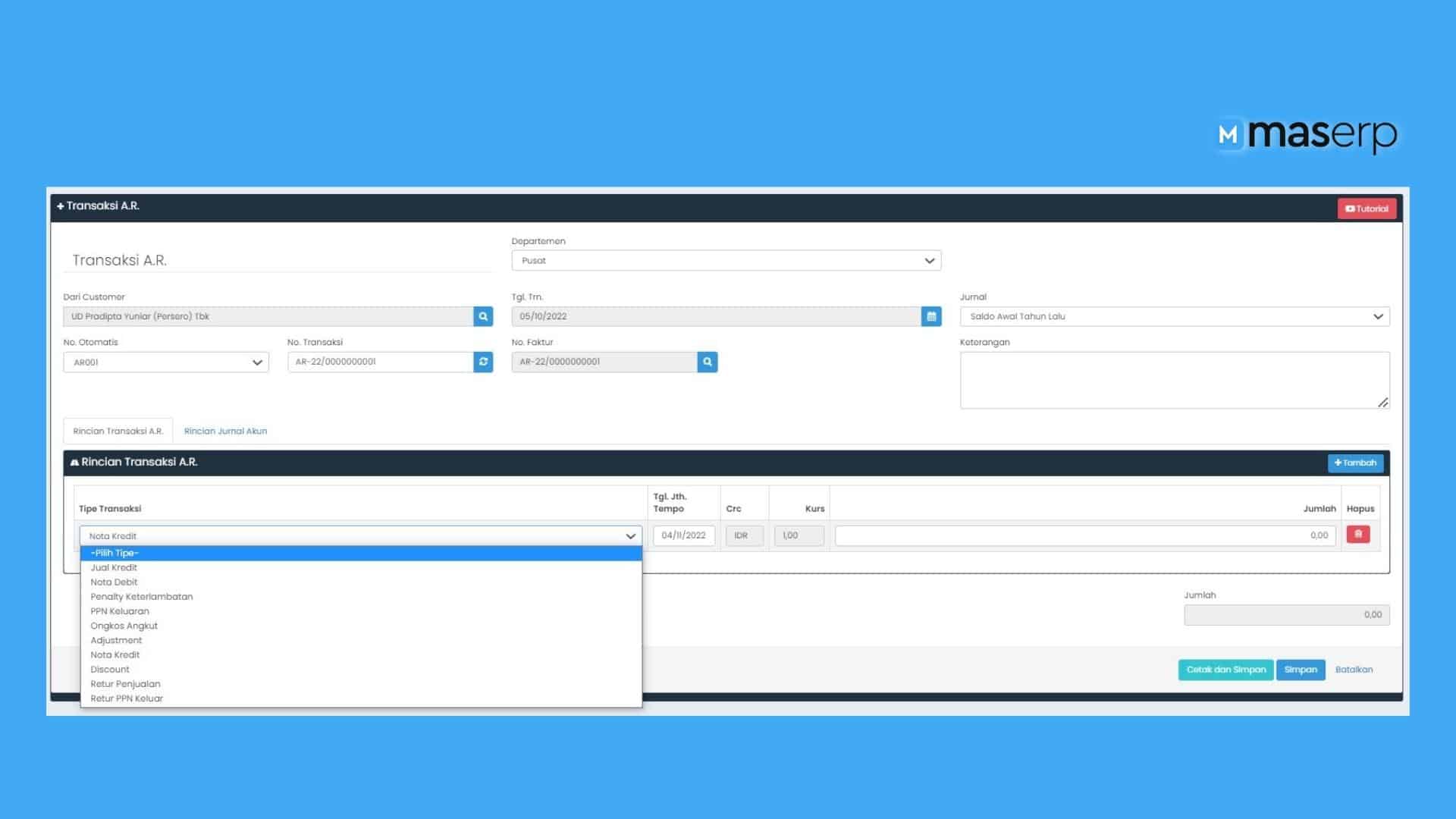Refresh the No. Transaksi number icon
The width and height of the screenshot is (1456, 819).
pyautogui.click(x=483, y=362)
